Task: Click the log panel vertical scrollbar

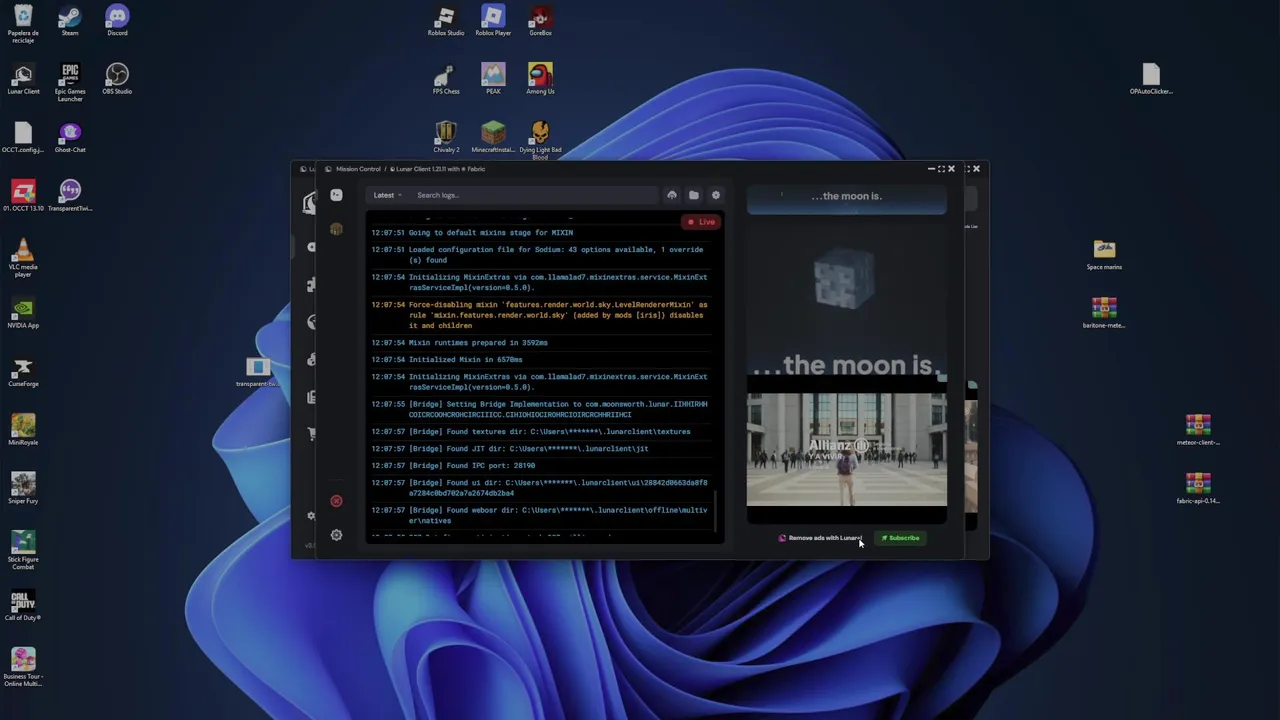Action: [717, 511]
